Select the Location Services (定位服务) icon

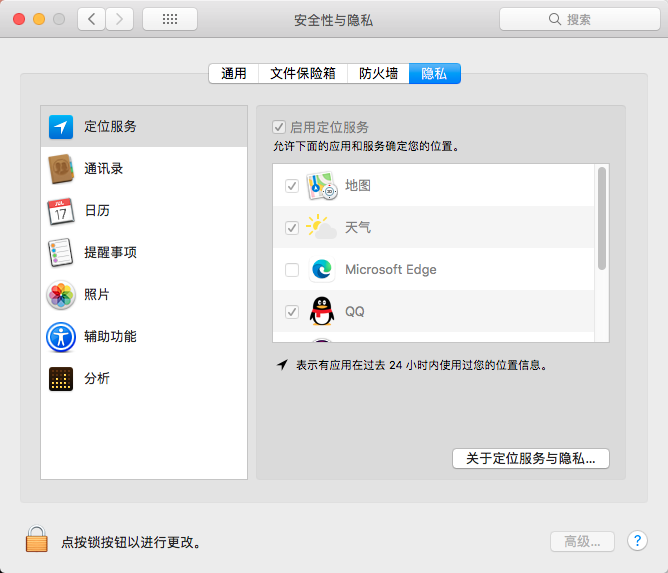[x=61, y=127]
